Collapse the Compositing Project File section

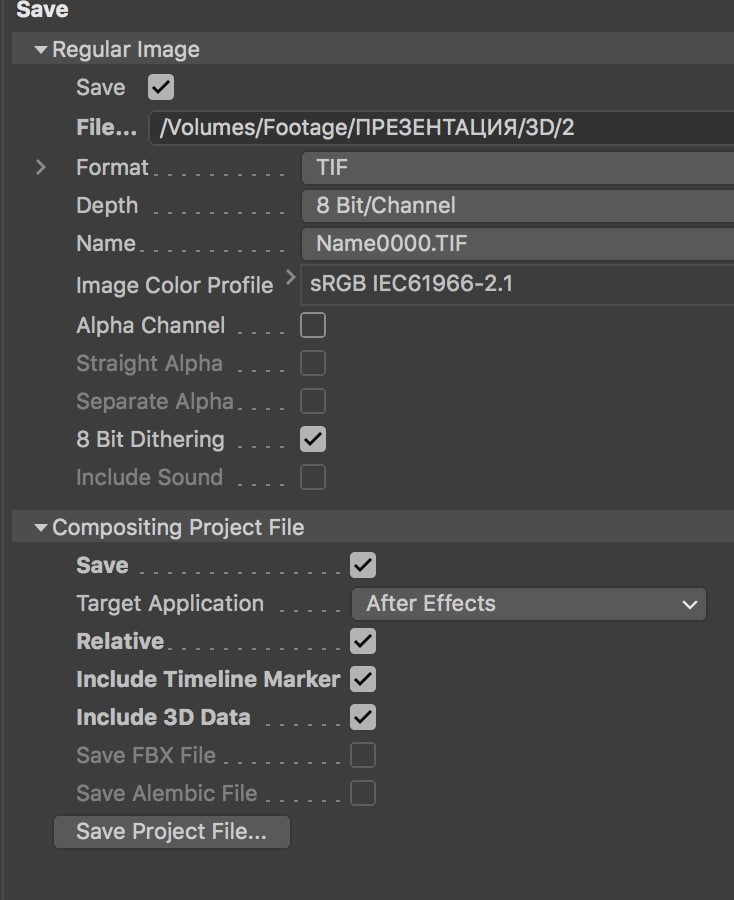[x=40, y=527]
